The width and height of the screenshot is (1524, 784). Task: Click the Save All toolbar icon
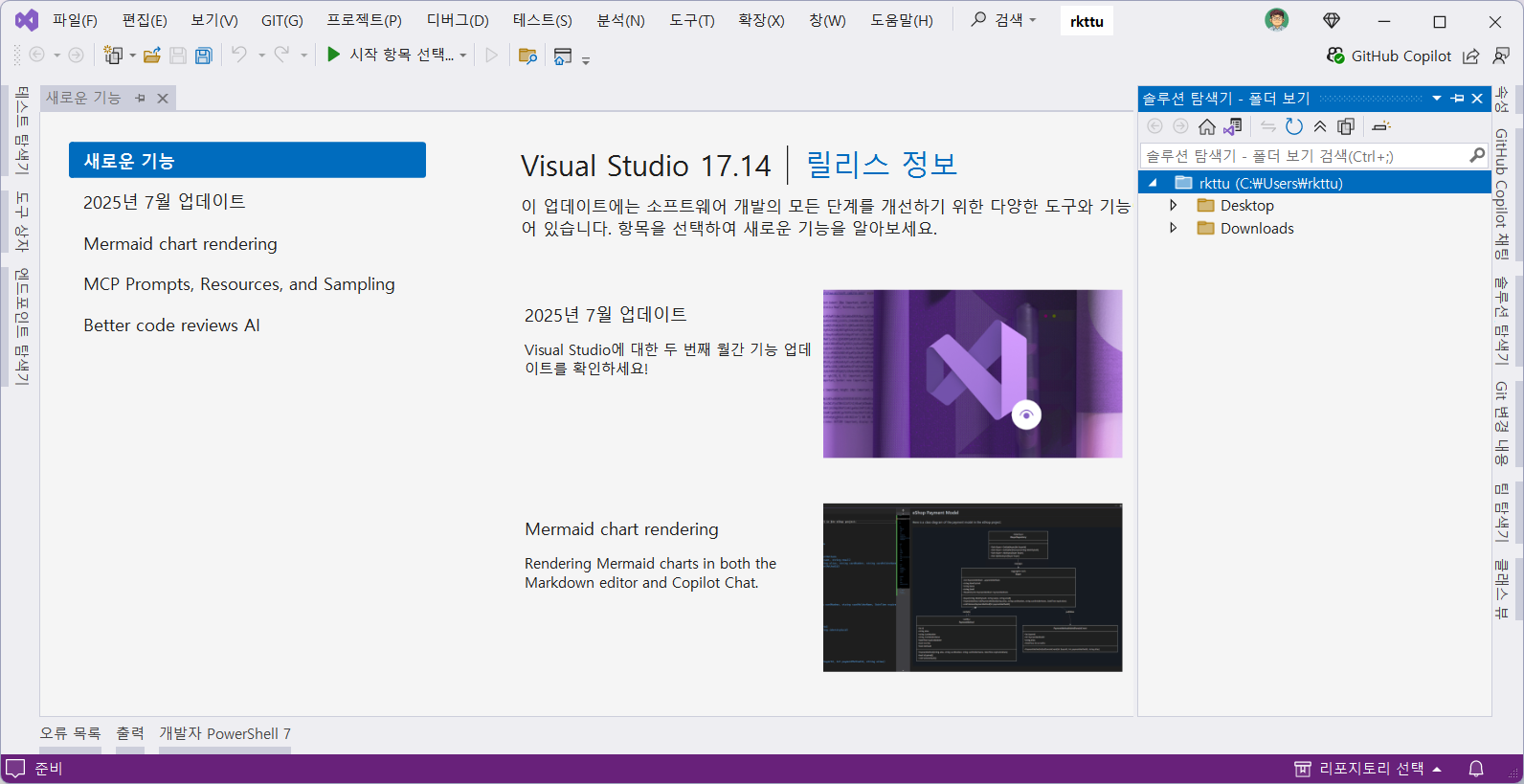(x=204, y=56)
